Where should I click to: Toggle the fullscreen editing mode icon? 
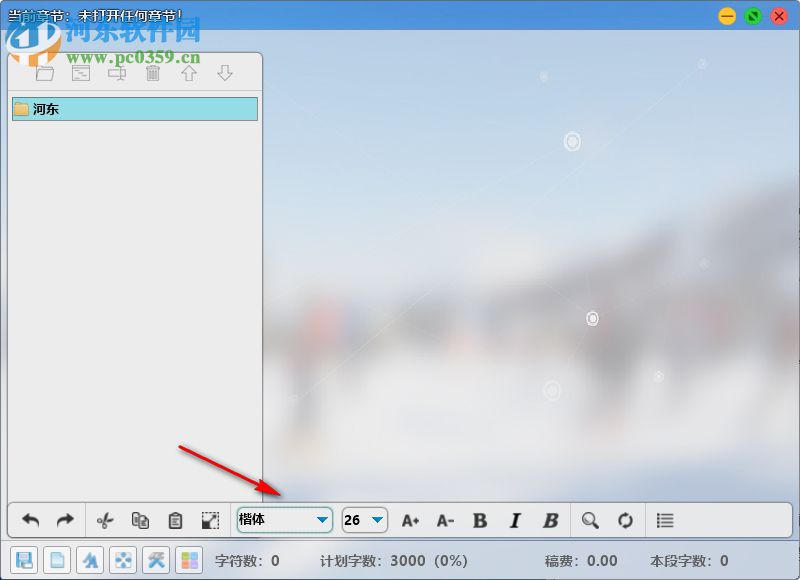coord(210,520)
